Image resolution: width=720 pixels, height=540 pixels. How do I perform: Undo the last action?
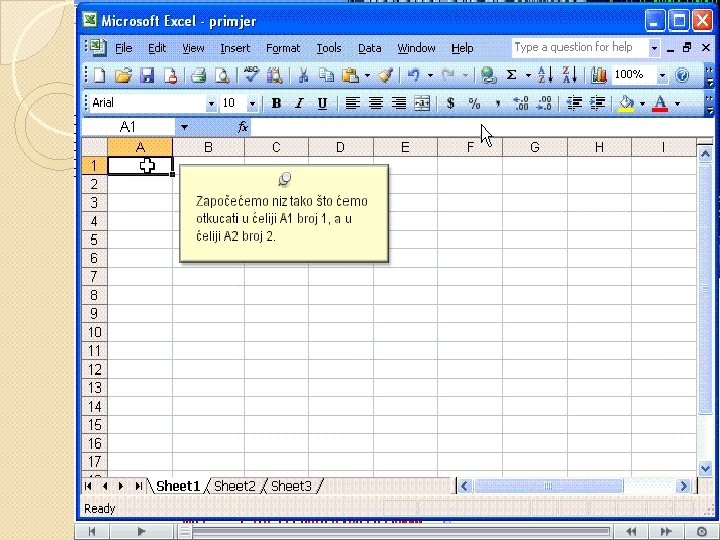pyautogui.click(x=414, y=75)
